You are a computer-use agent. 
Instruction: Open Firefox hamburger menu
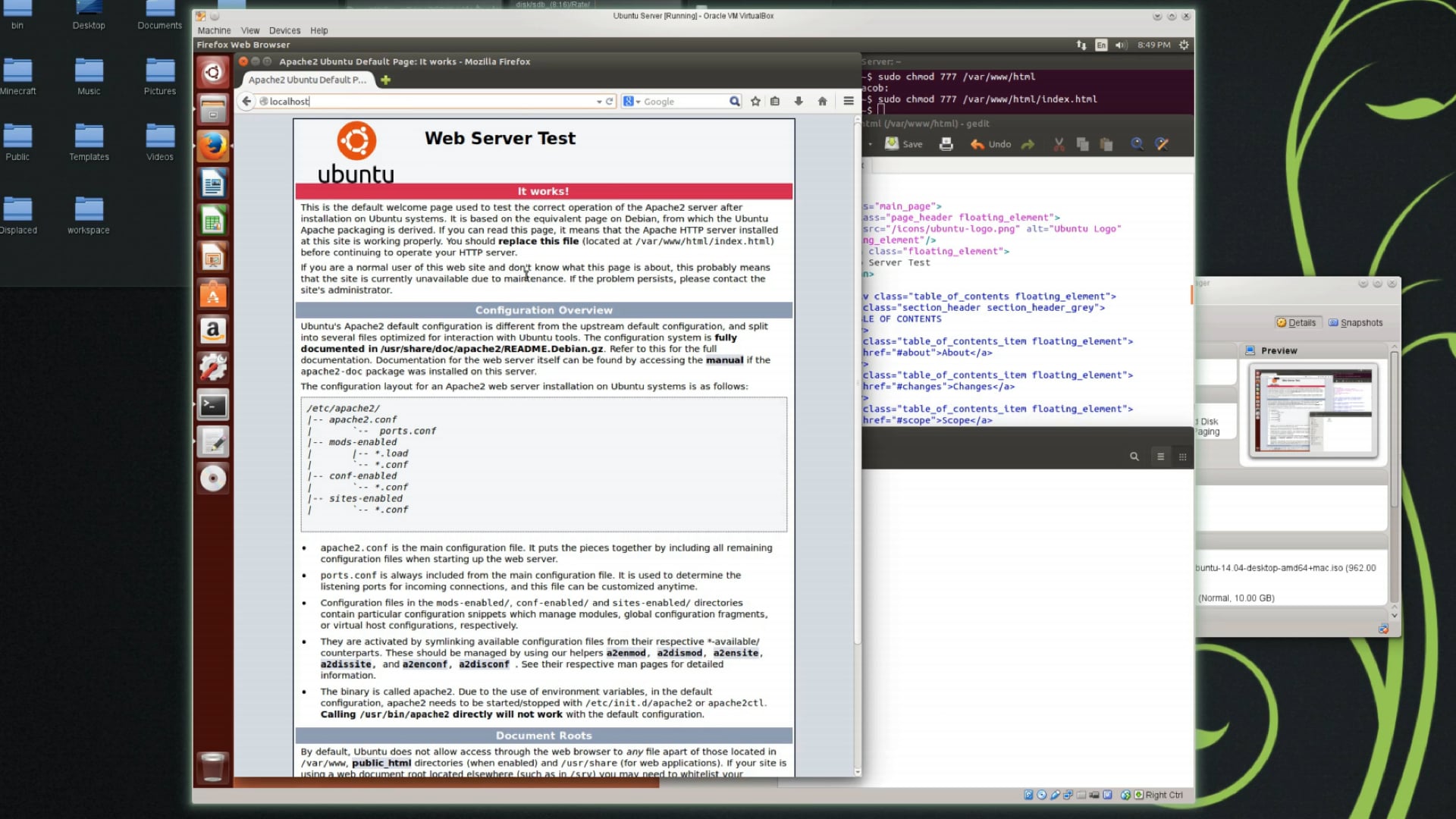pyautogui.click(x=849, y=101)
